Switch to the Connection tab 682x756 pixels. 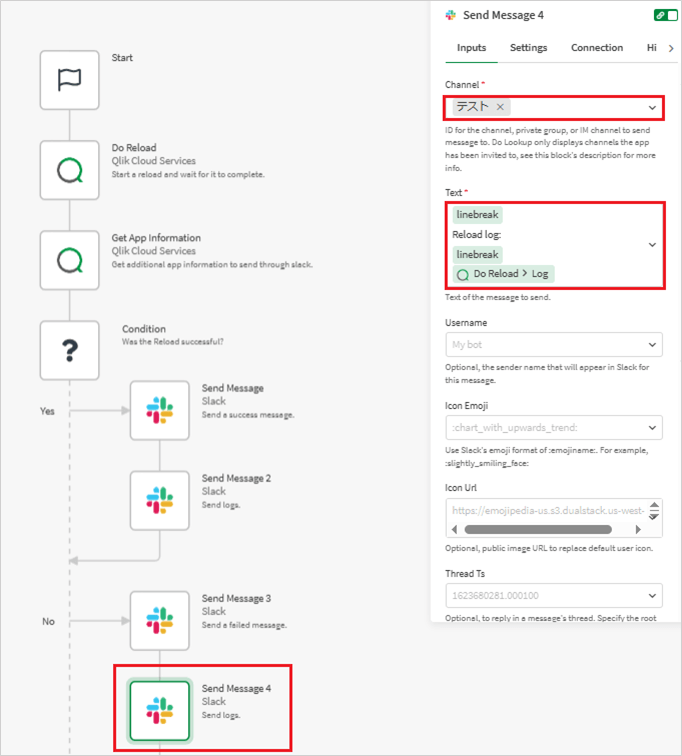(x=596, y=48)
